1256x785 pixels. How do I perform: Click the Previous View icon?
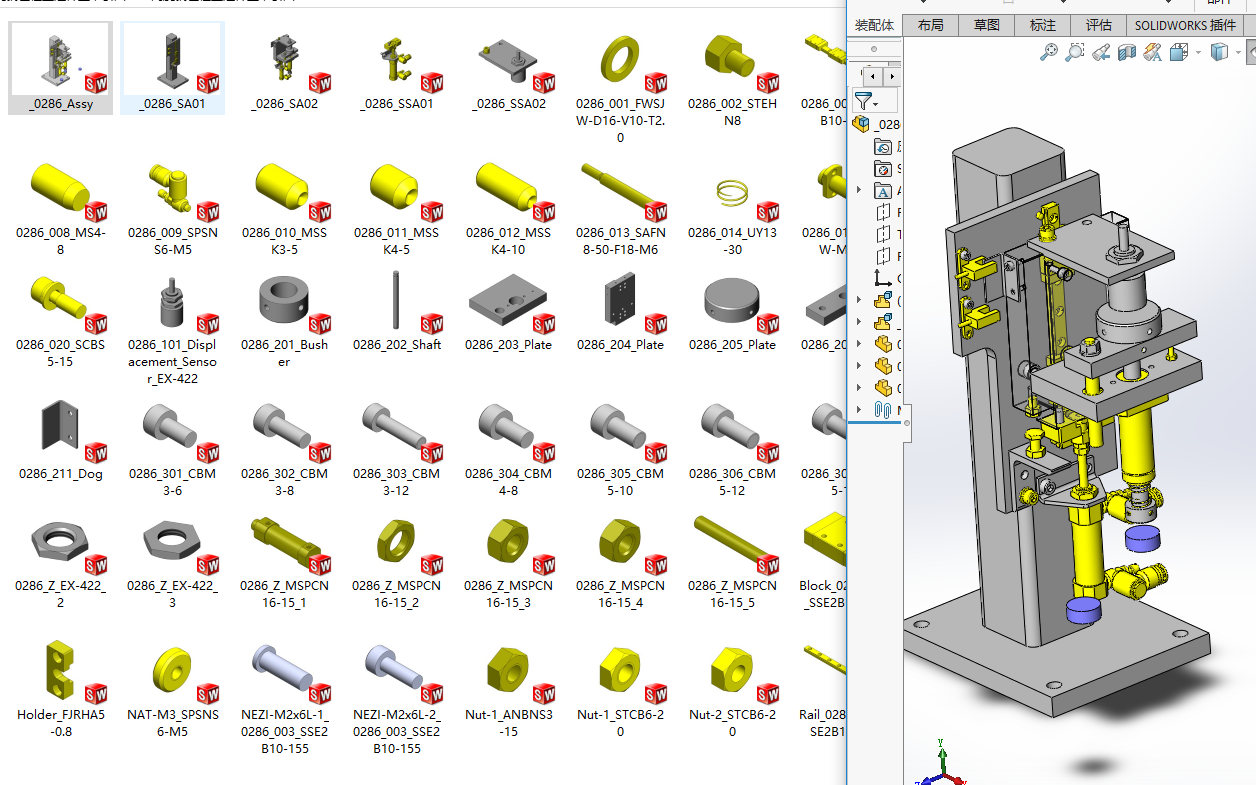coord(1101,52)
